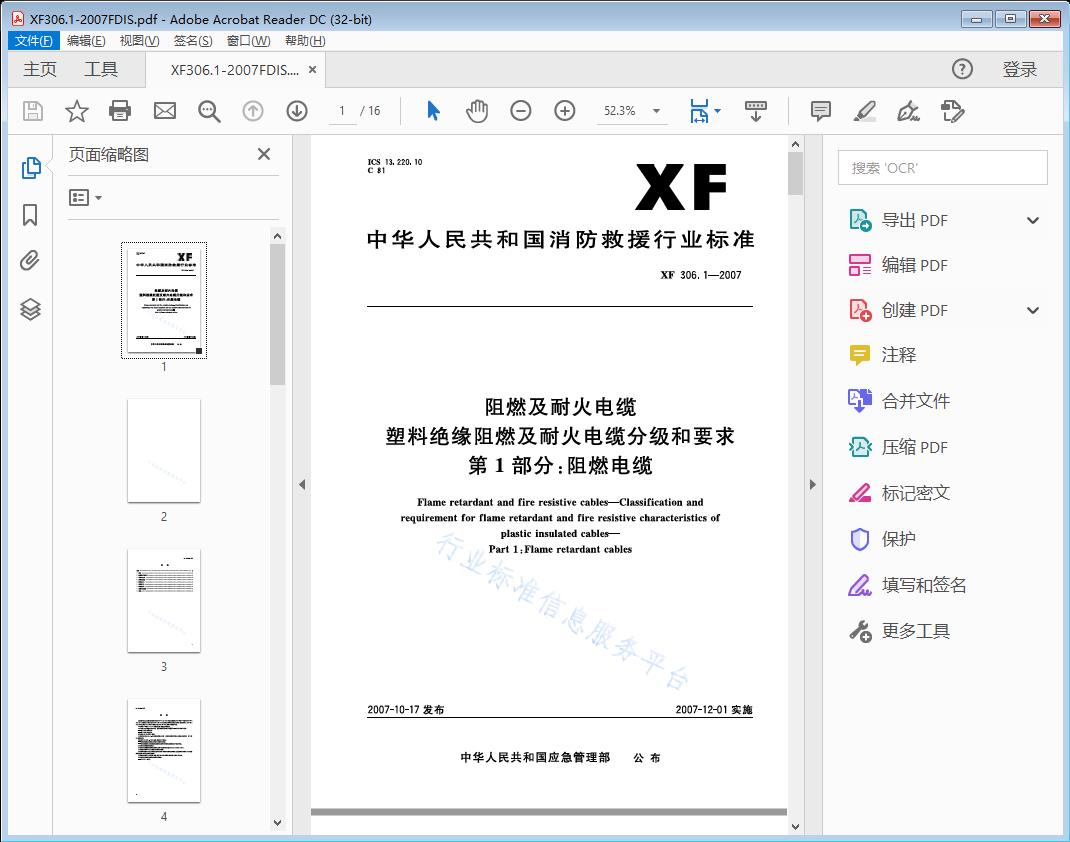Print the current PDF document

[120, 111]
